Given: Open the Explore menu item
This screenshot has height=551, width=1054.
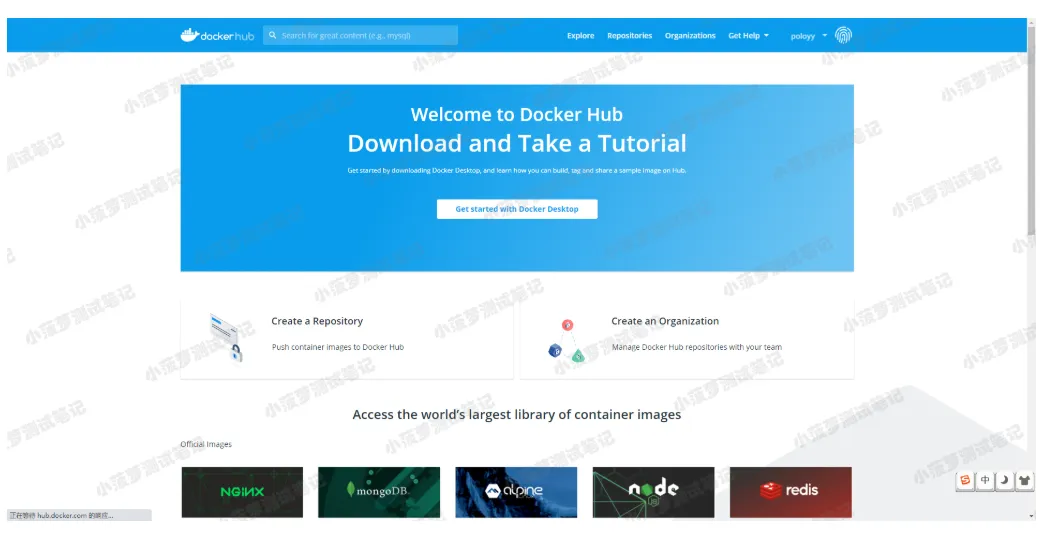Looking at the screenshot, I should [x=580, y=36].
